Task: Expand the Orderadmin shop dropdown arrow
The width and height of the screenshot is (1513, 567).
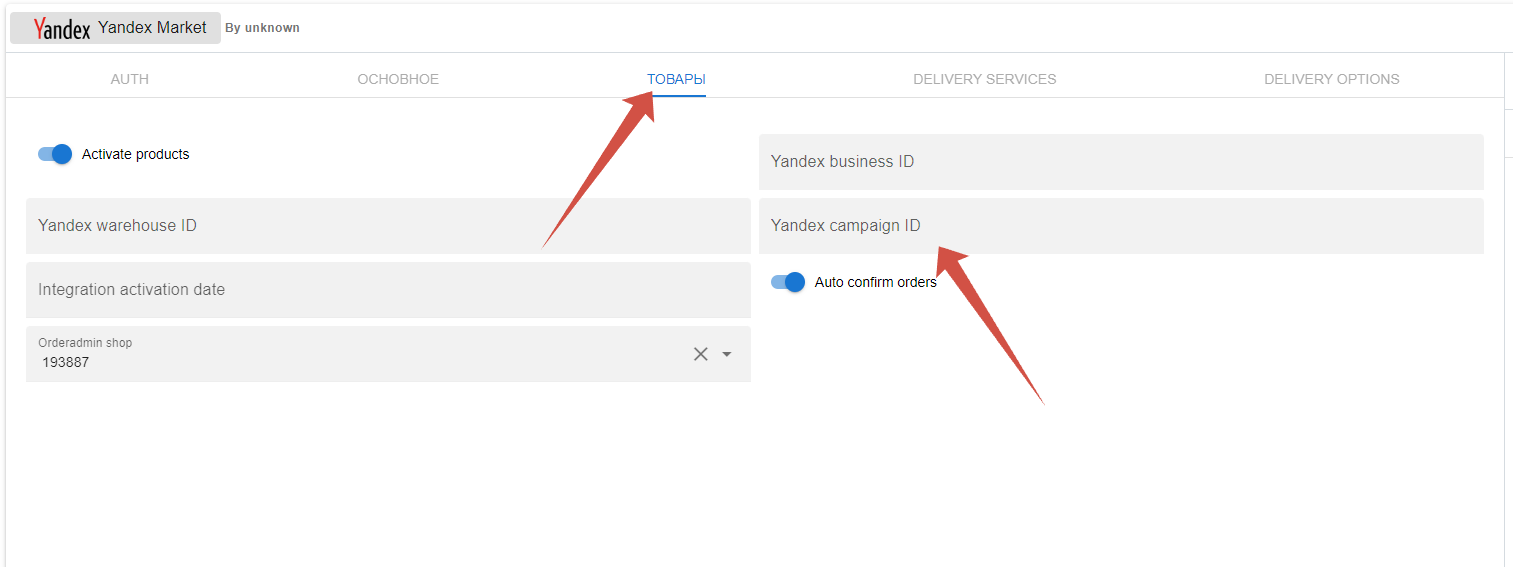Action: coord(727,354)
